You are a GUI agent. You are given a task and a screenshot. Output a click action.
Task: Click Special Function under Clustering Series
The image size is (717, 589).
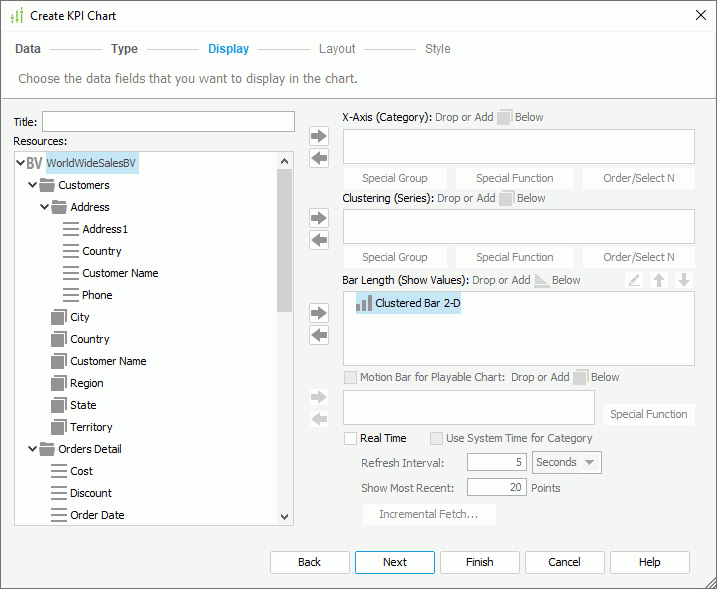point(515,257)
